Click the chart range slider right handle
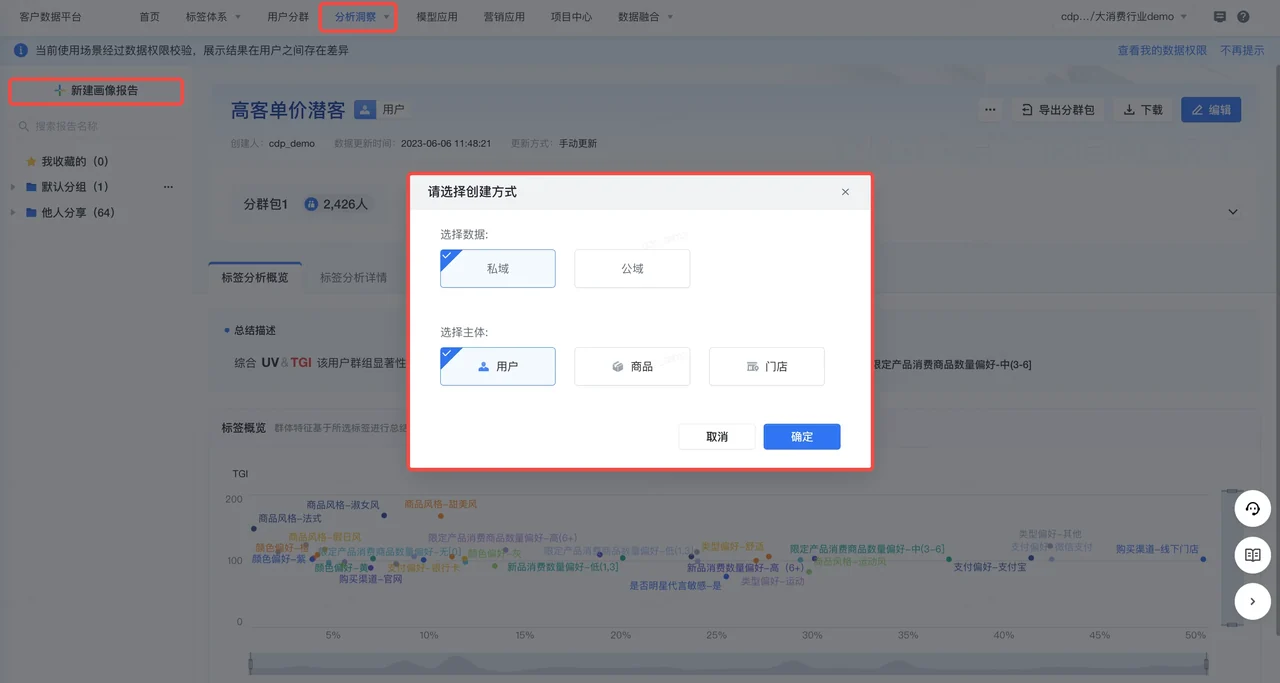 coord(1207,665)
